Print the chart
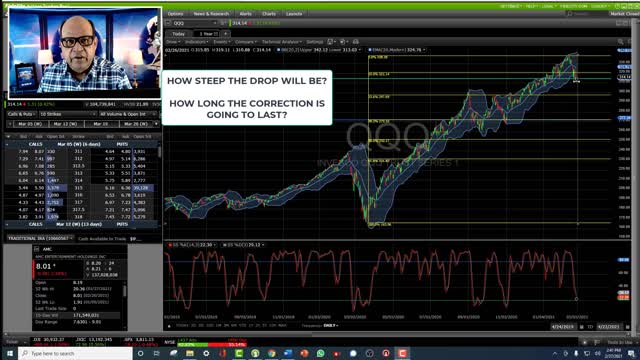 [356, 42]
